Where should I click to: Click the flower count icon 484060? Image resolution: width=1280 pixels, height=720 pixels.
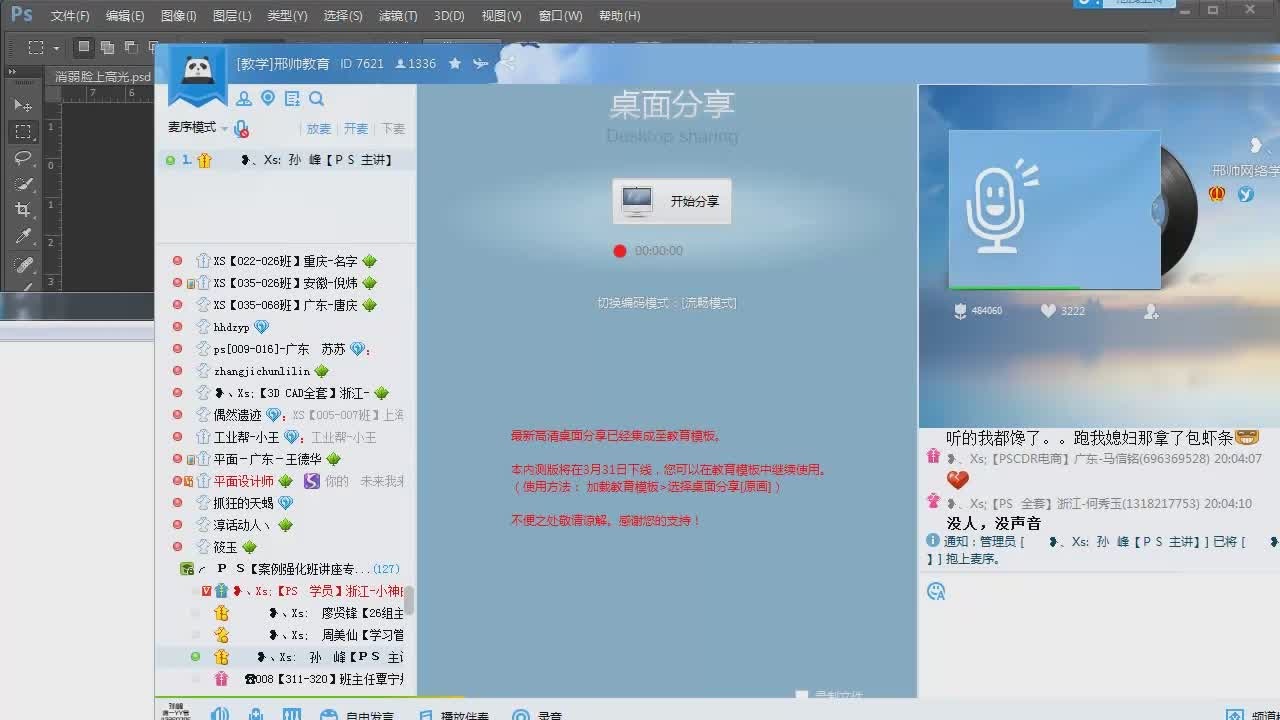[x=960, y=311]
